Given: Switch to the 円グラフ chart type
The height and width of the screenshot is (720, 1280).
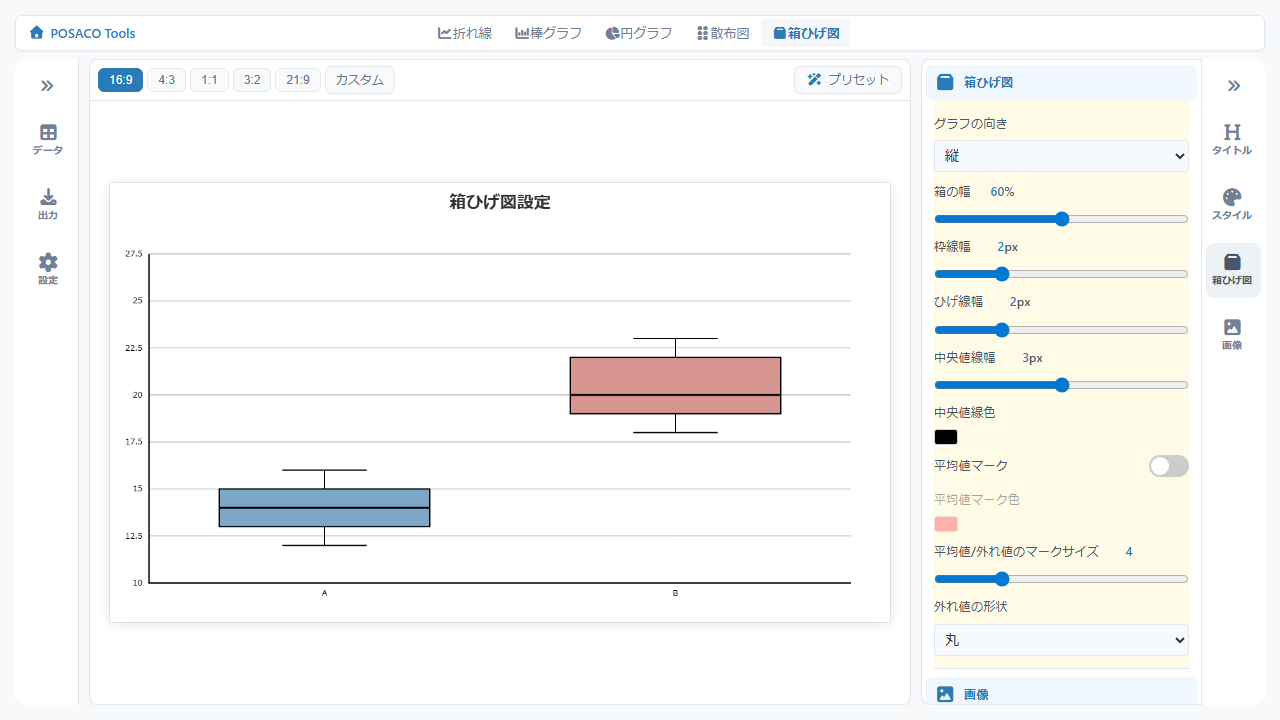Looking at the screenshot, I should (638, 33).
